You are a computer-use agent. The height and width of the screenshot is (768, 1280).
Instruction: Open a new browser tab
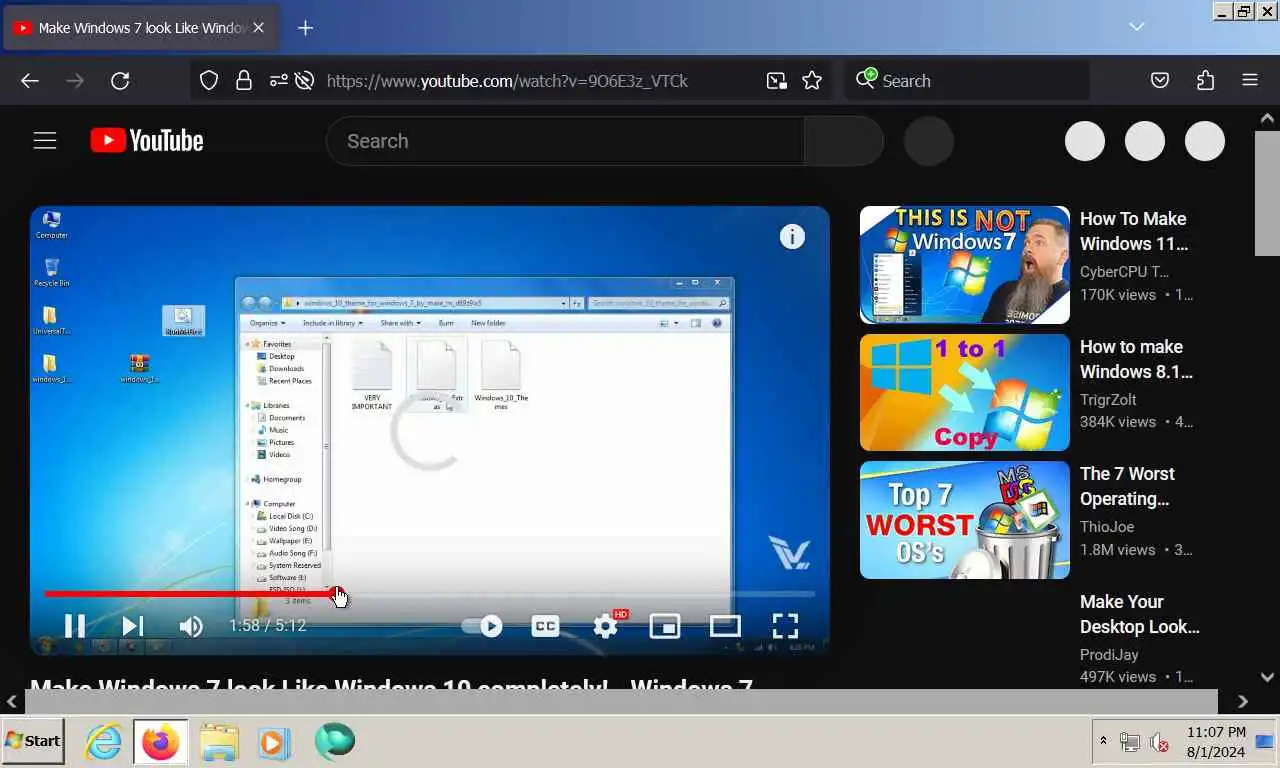[x=306, y=28]
